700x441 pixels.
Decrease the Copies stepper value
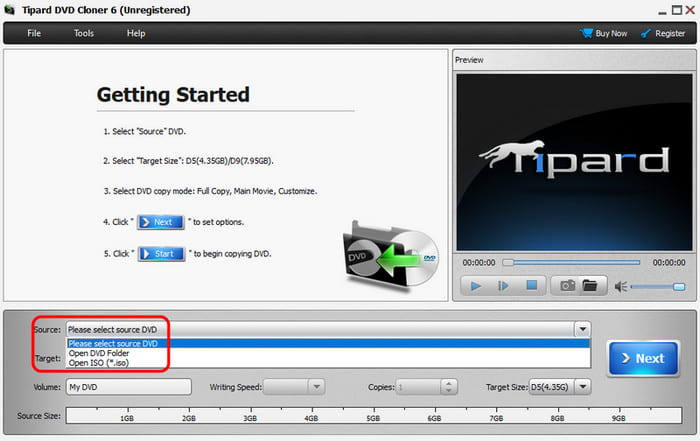click(x=449, y=391)
